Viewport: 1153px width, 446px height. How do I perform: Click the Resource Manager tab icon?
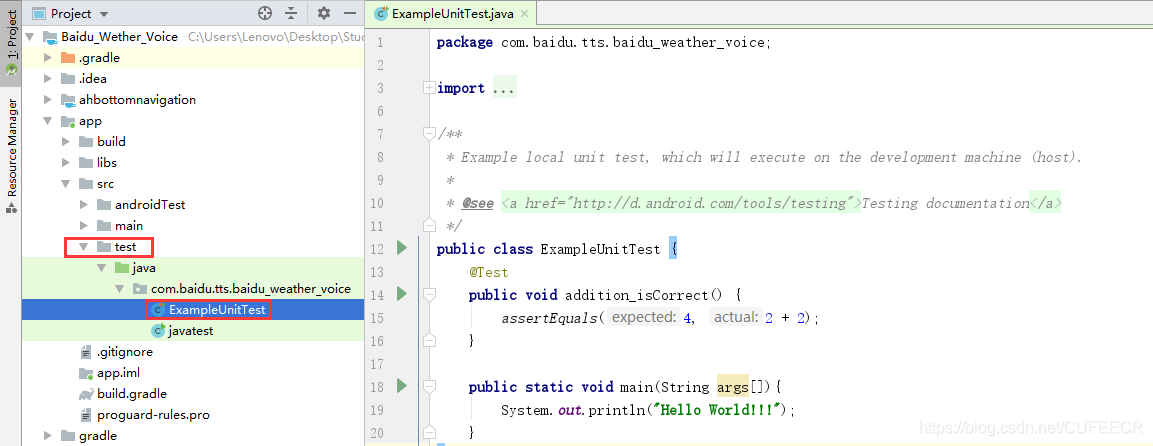[11, 209]
